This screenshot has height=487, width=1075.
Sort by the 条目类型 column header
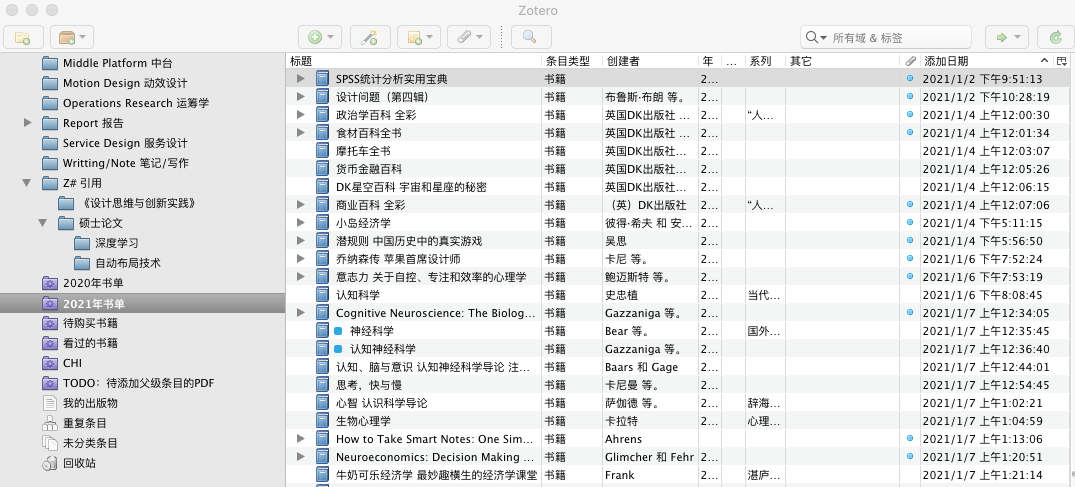tap(572, 61)
